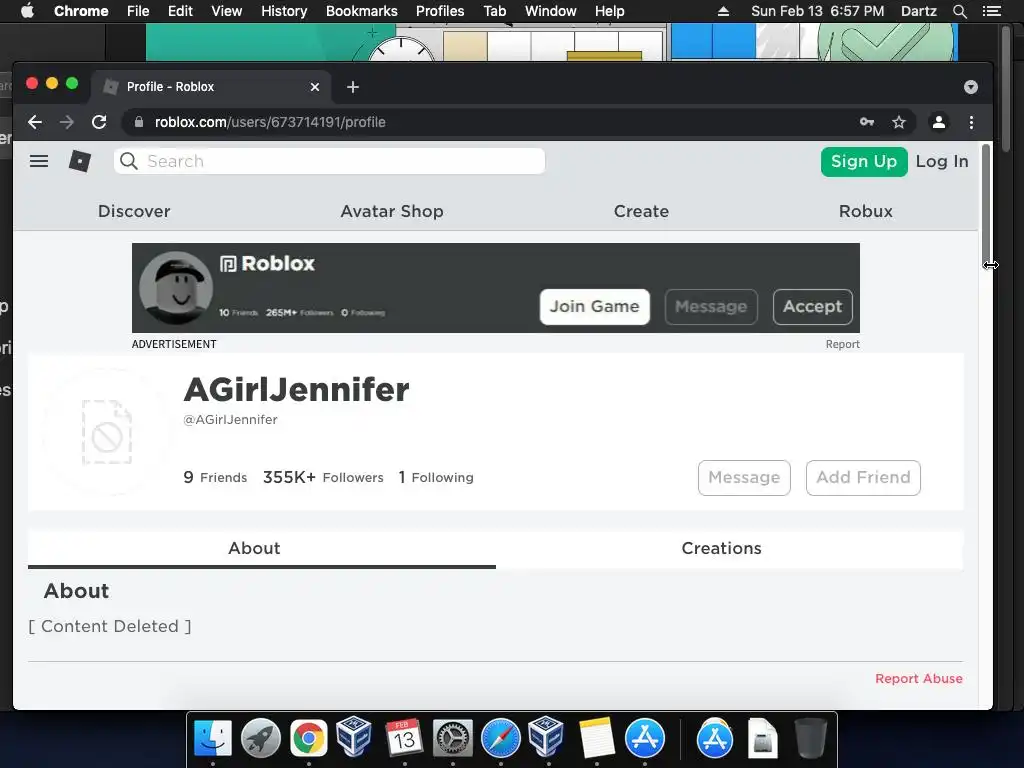Open the Robux page link
This screenshot has width=1024, height=768.
[865, 211]
